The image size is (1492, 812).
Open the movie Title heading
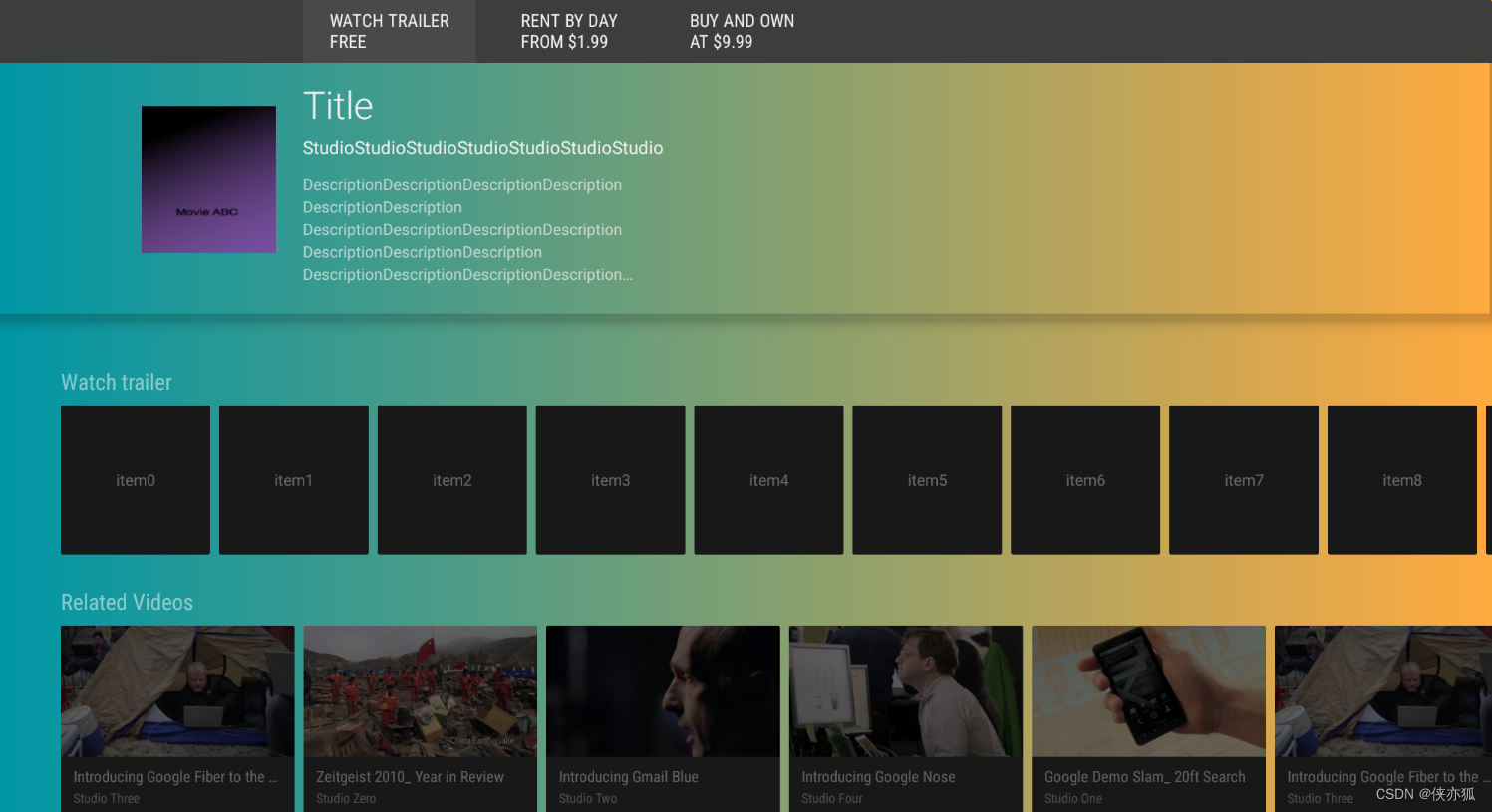[338, 105]
